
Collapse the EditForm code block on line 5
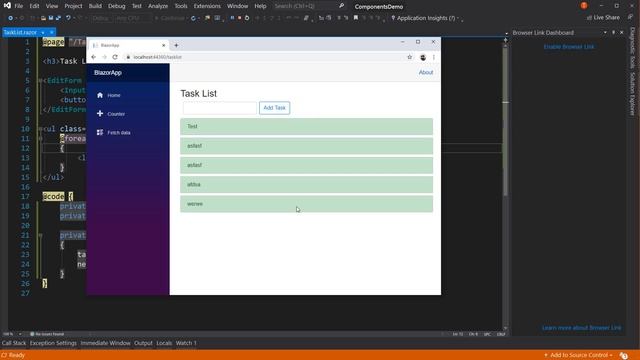click(x=40, y=80)
